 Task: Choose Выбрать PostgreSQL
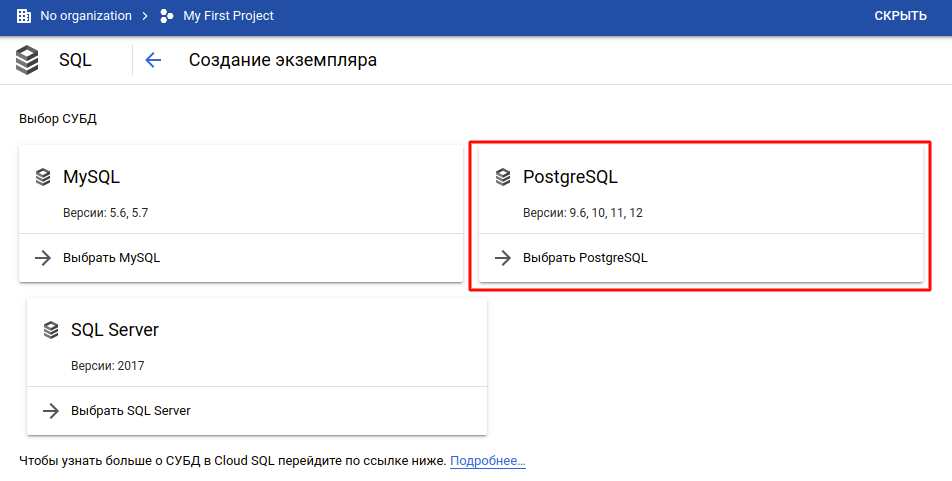click(585, 258)
